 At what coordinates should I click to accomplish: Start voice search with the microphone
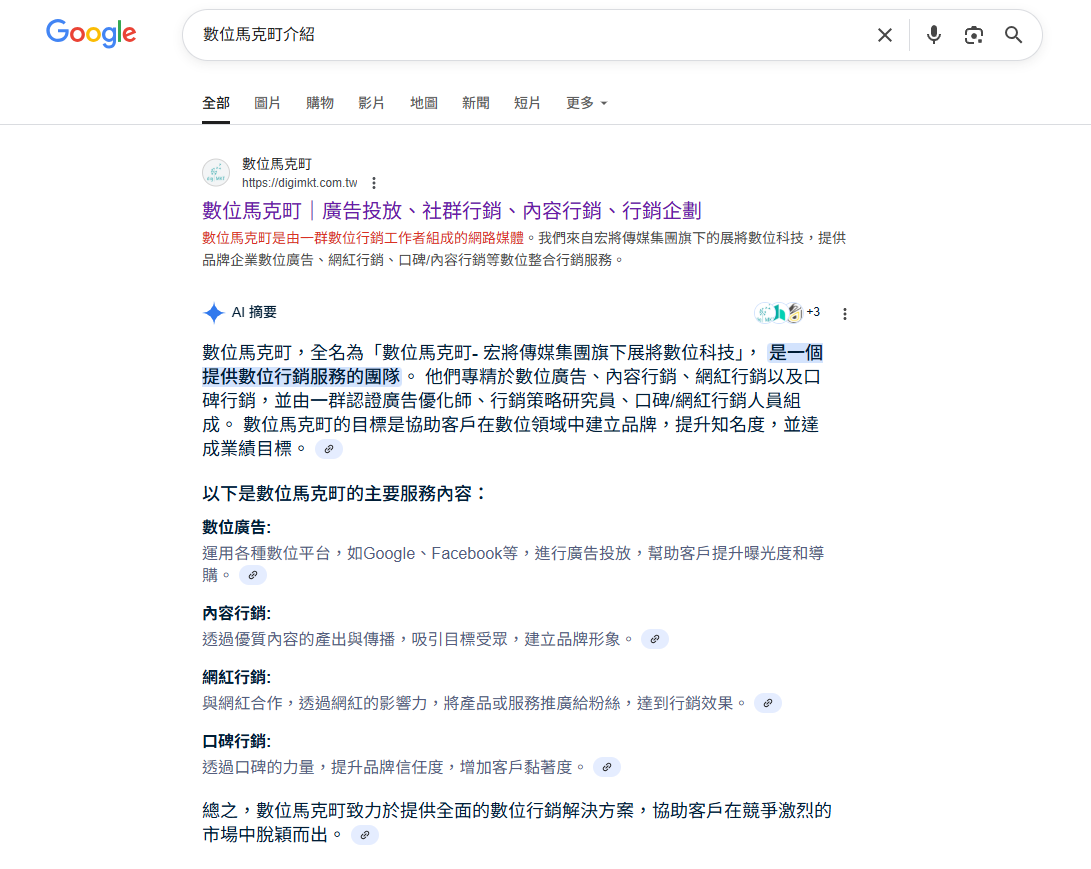click(934, 35)
